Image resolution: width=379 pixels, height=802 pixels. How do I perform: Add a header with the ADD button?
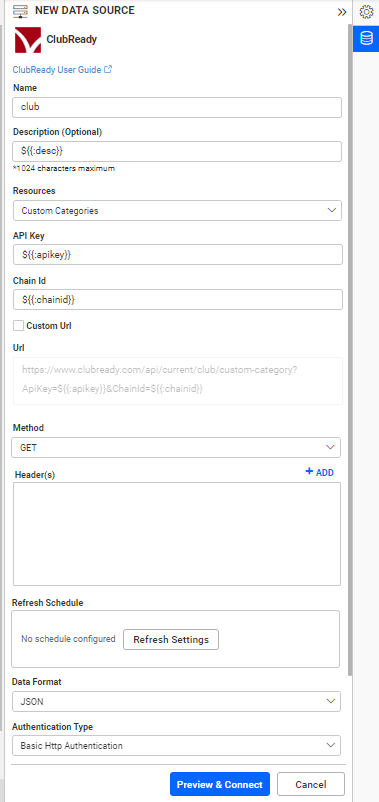[319, 472]
